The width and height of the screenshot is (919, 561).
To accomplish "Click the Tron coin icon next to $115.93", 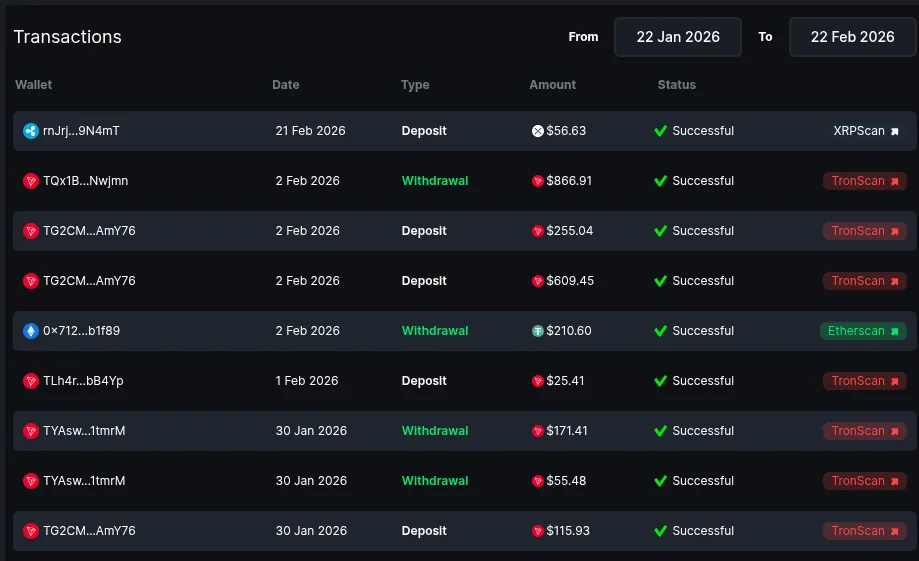I will (x=537, y=531).
